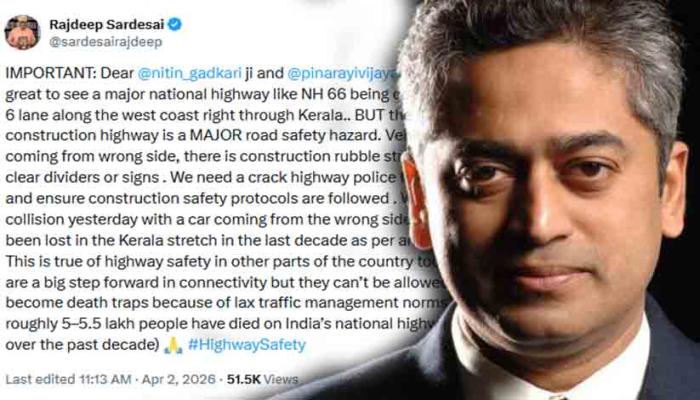Open the Rajdeep Sardesai display name
Image resolution: width=700 pixels, height=400 pixels.
pyautogui.click(x=107, y=25)
